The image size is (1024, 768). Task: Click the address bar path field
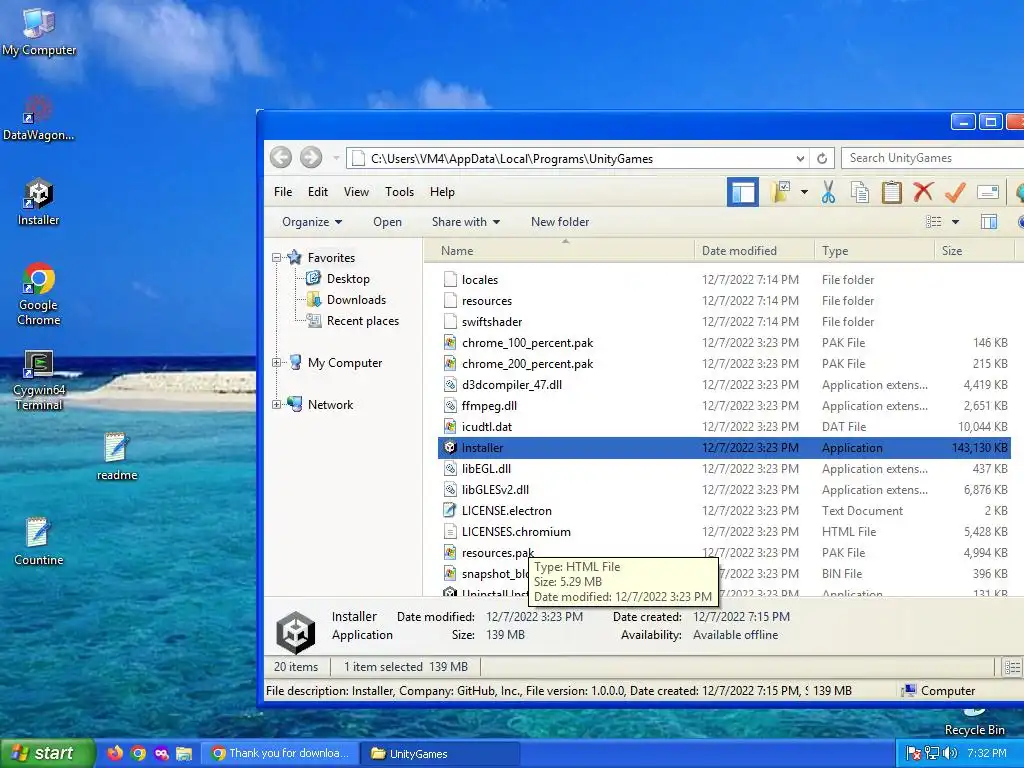(x=568, y=158)
